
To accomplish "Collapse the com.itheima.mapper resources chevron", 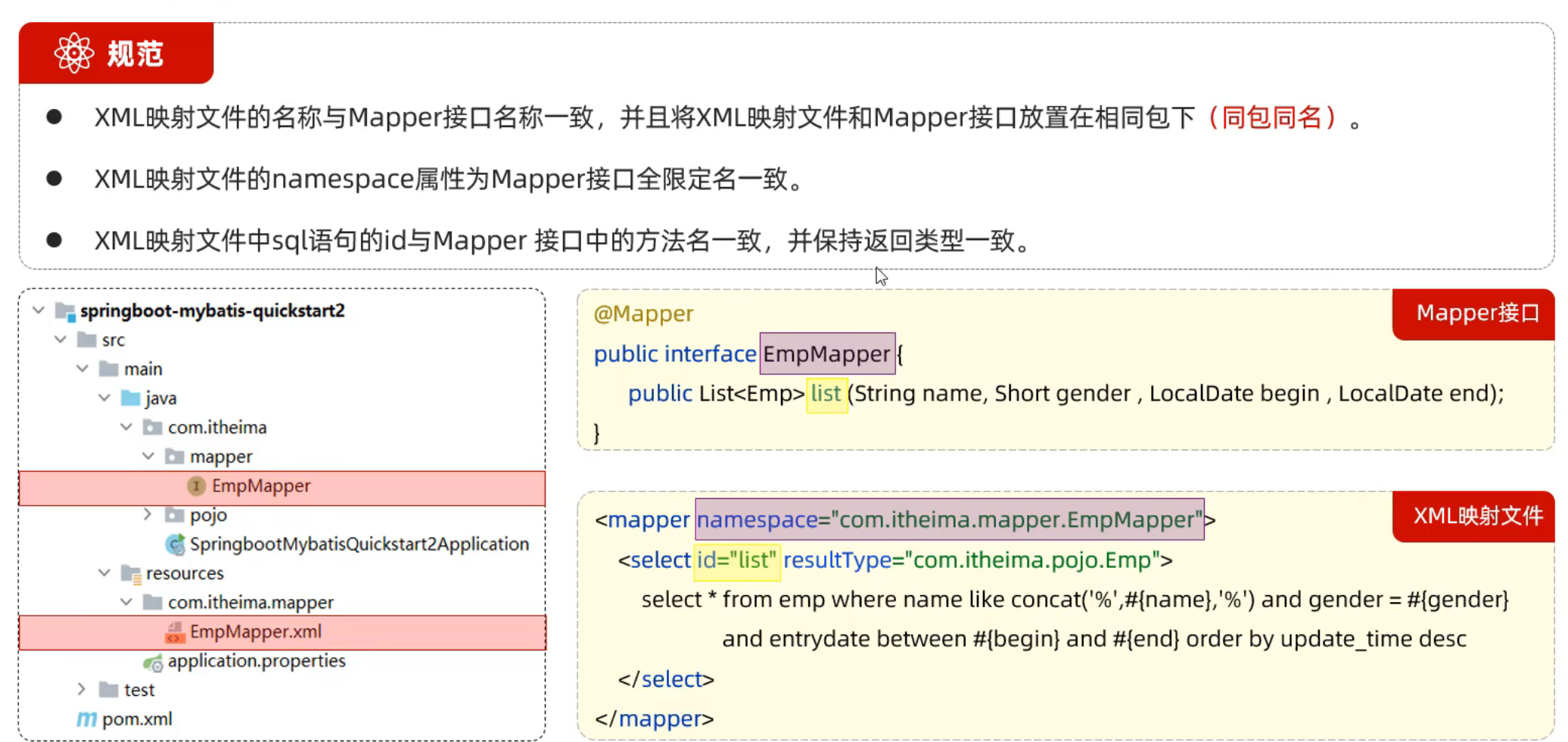I will click(x=126, y=602).
